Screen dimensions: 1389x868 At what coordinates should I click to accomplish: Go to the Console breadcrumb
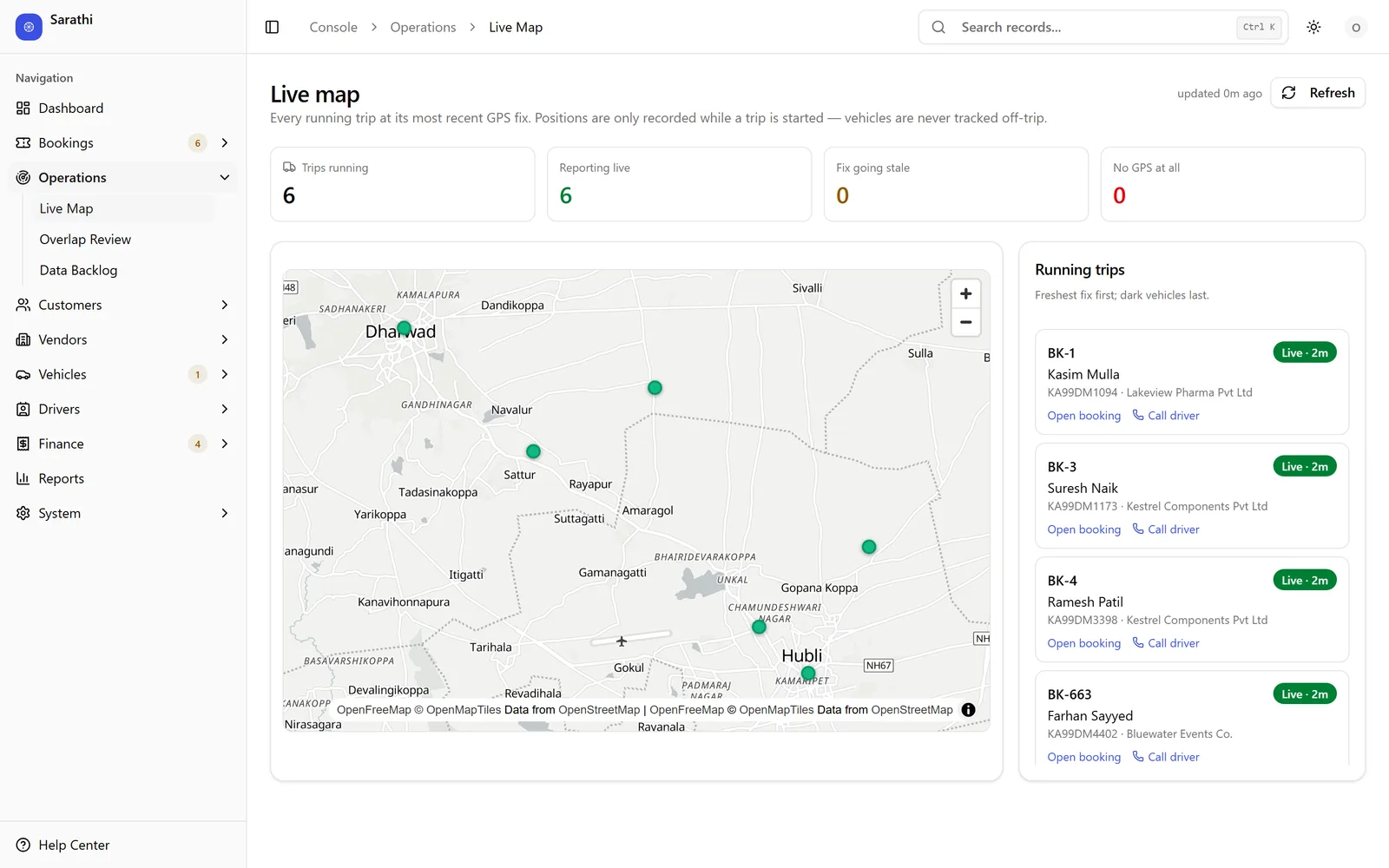[333, 28]
